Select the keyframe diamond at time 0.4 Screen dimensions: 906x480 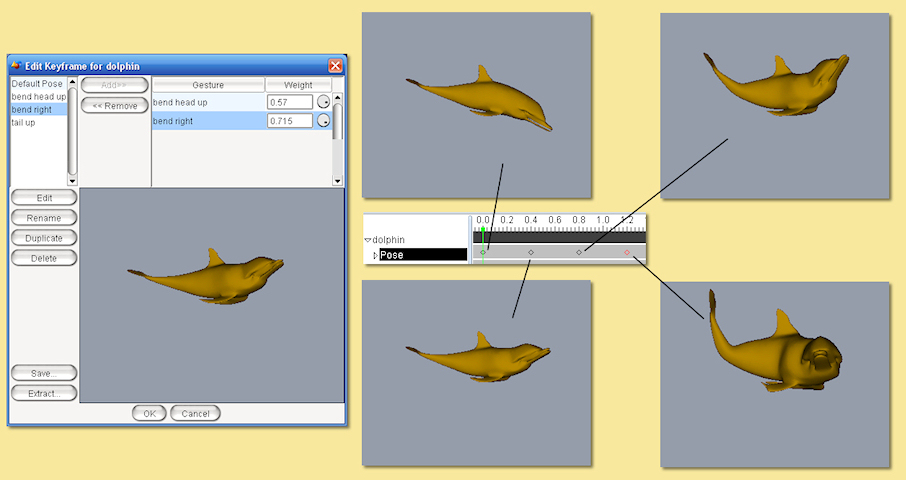coord(531,253)
